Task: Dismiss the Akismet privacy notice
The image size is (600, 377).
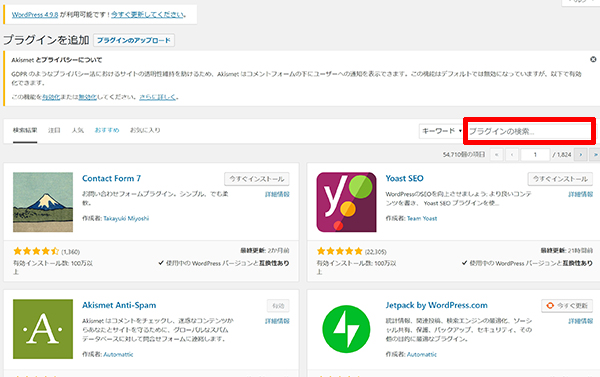Action: [593, 59]
